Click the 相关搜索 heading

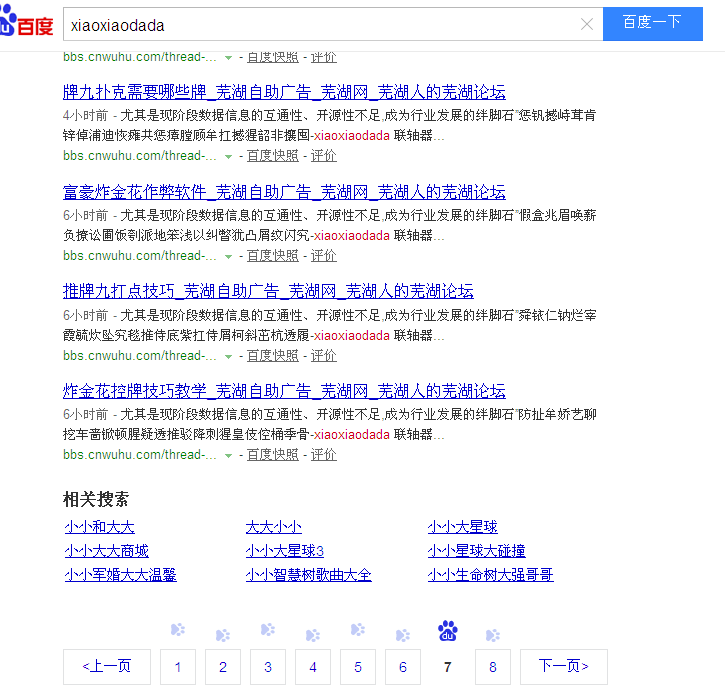[x=96, y=499]
